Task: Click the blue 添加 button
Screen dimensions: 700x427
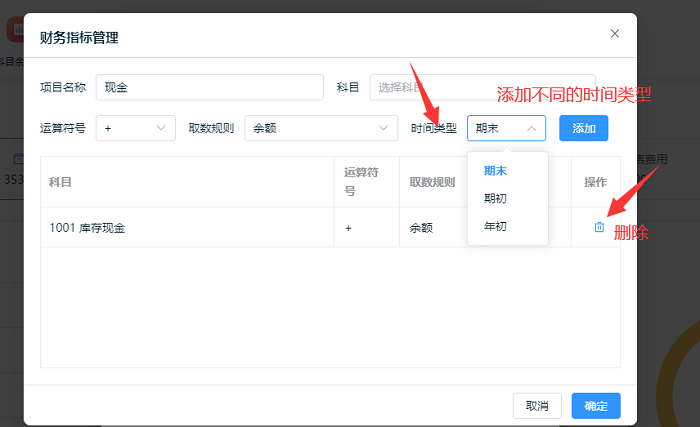Action: [583, 128]
